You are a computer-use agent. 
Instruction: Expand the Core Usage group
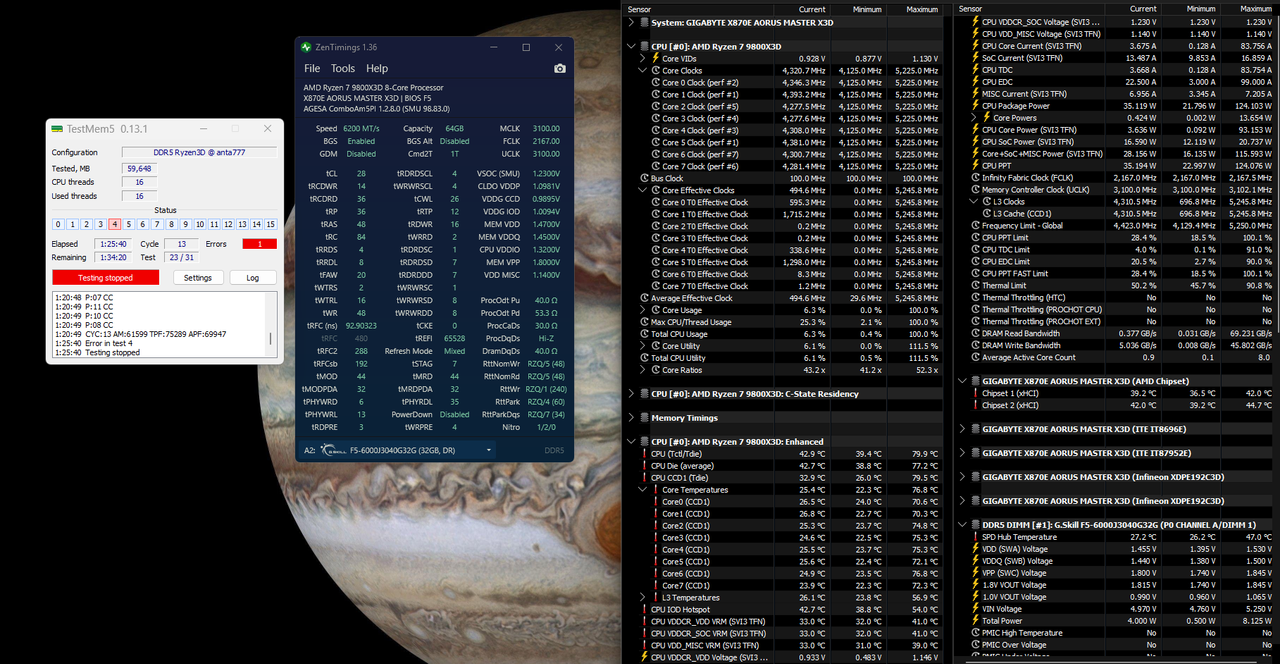pyautogui.click(x=642, y=310)
